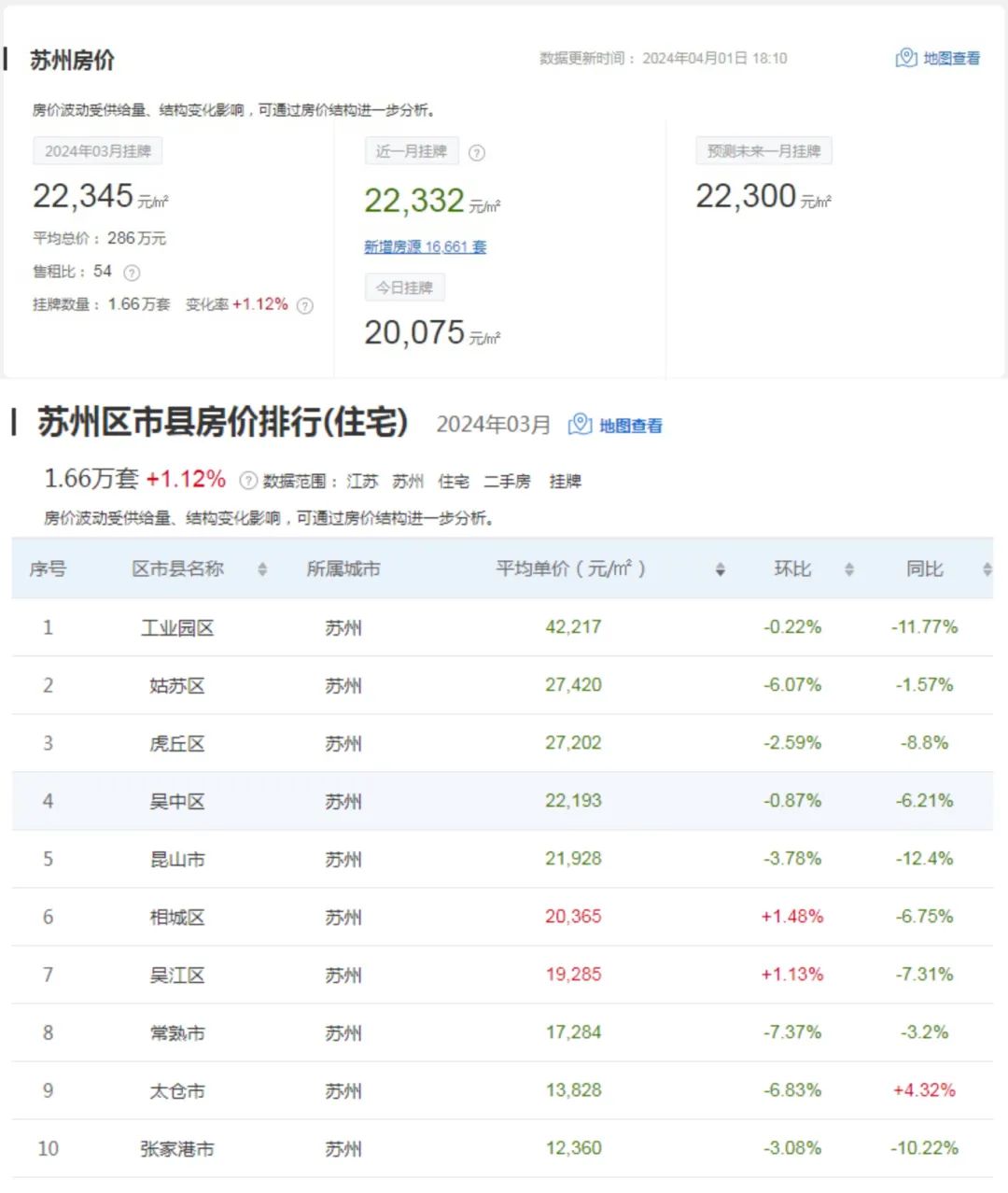
Task: Select the 今日挂牌 label
Action: coord(404,287)
